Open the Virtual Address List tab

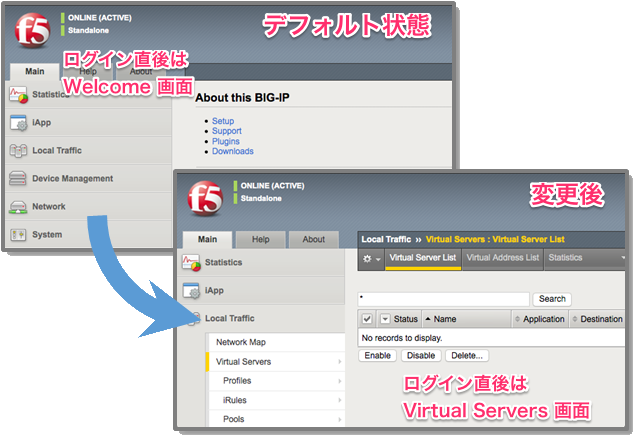point(502,258)
